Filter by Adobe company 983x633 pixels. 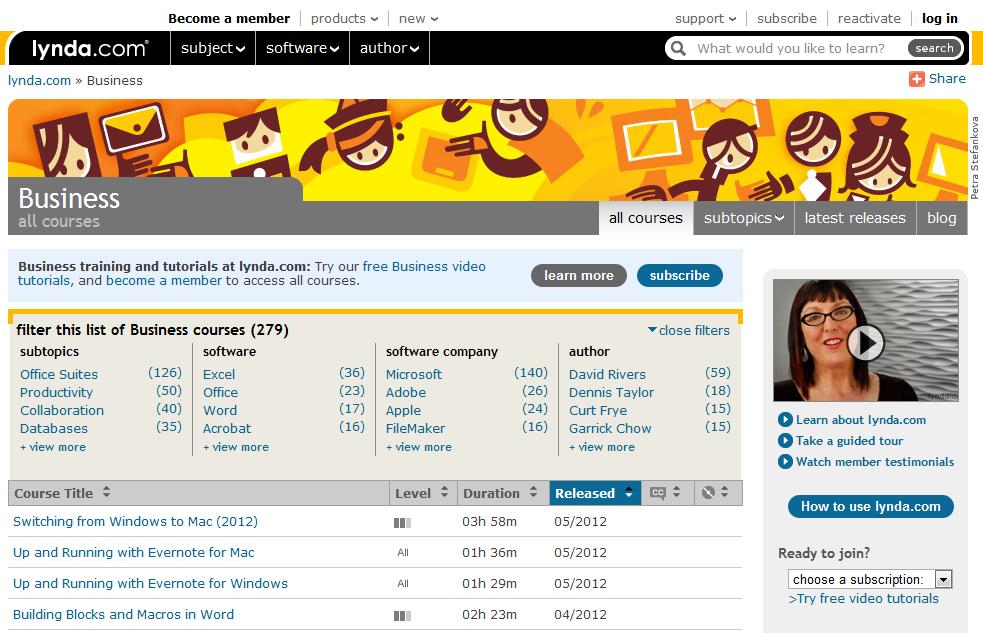coord(406,392)
